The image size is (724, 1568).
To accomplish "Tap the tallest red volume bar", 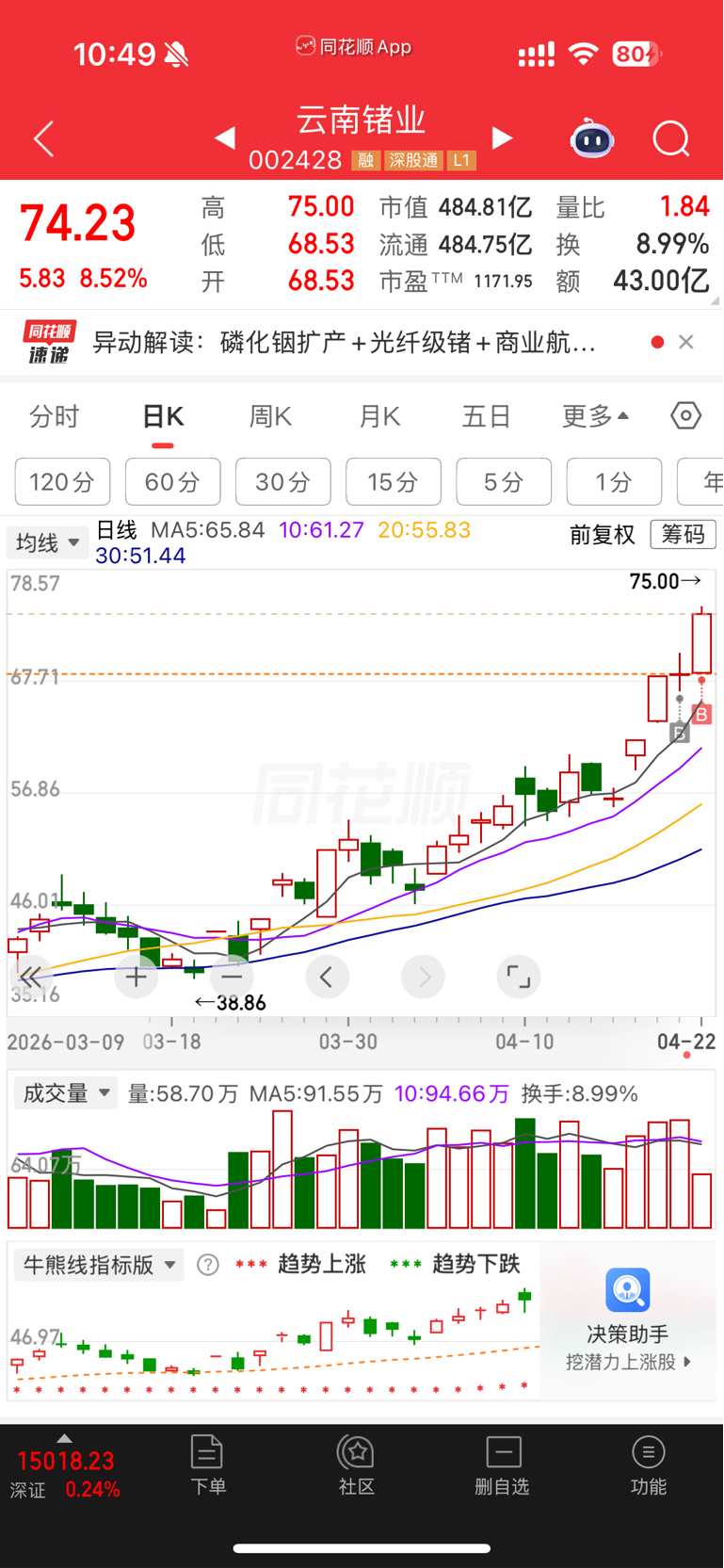I will click(x=282, y=1170).
